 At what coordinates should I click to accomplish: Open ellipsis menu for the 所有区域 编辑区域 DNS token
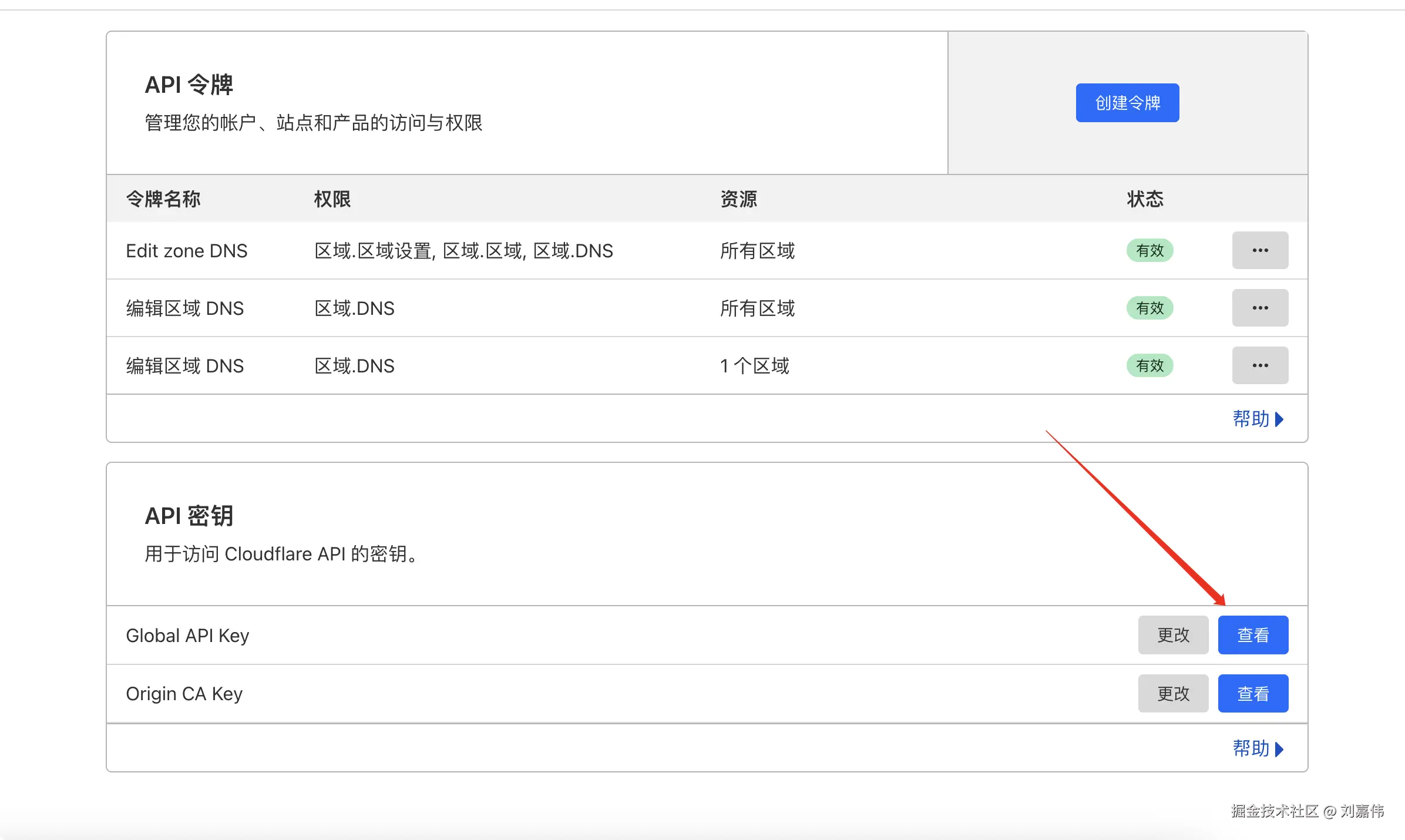1259,308
